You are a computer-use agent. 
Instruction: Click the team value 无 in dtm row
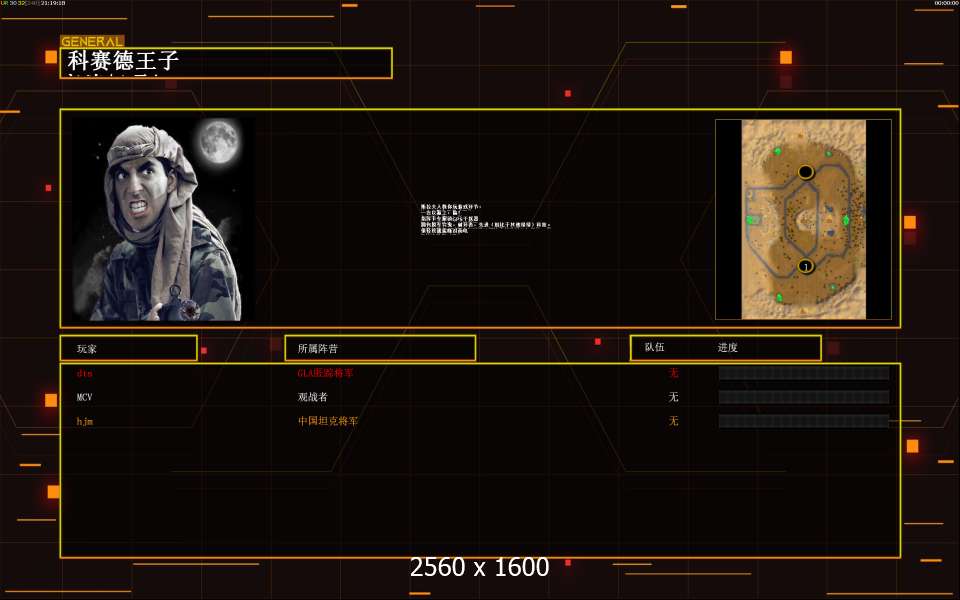(673, 373)
